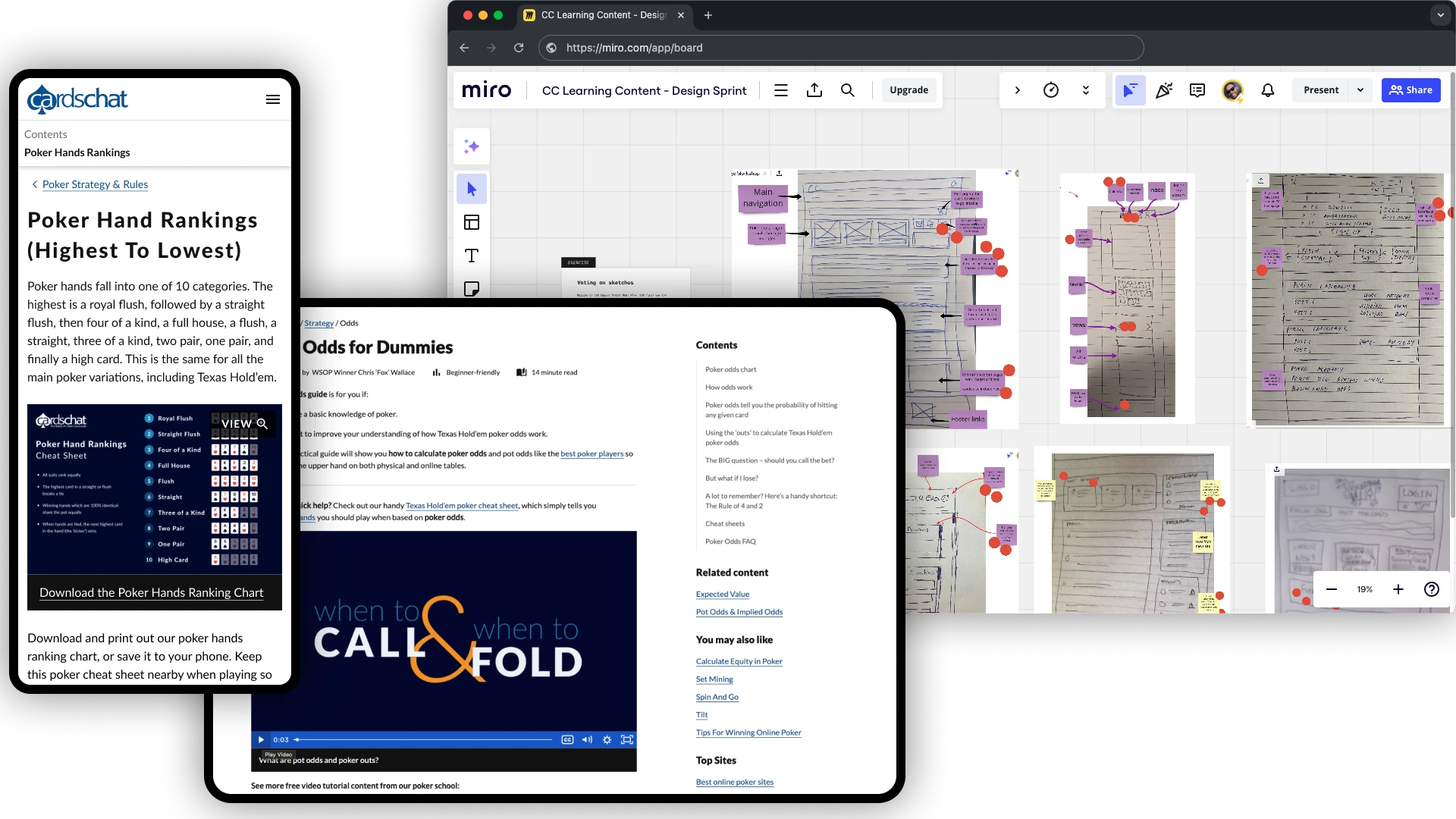1456x819 pixels.
Task: Expand the Present dropdown arrow
Action: [1360, 90]
